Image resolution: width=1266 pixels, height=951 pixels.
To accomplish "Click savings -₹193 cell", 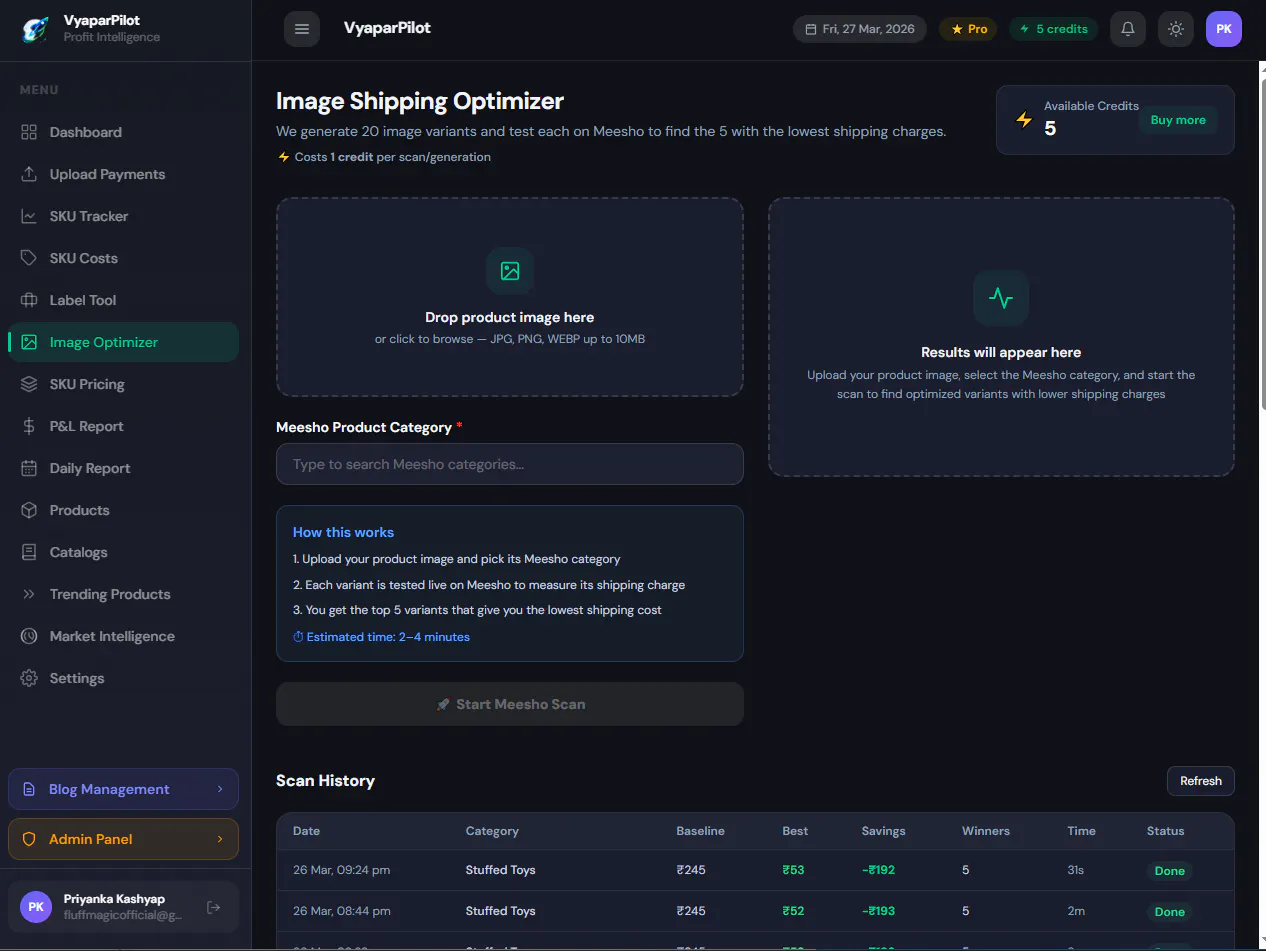I will [x=878, y=911].
